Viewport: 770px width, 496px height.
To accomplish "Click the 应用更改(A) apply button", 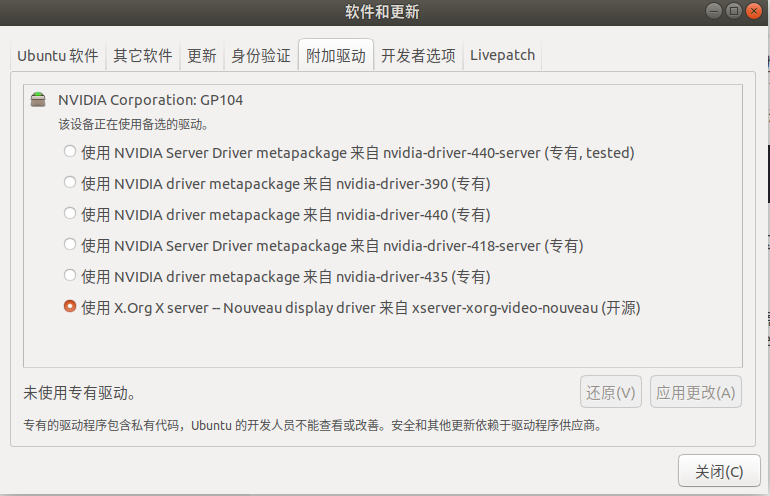I will click(x=696, y=392).
